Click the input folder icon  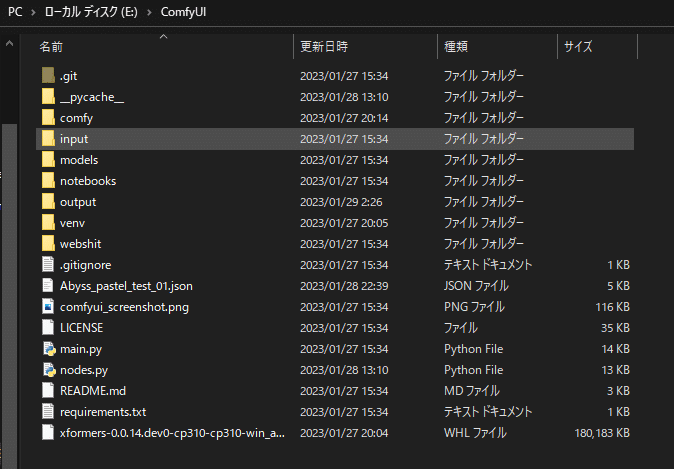click(48, 139)
